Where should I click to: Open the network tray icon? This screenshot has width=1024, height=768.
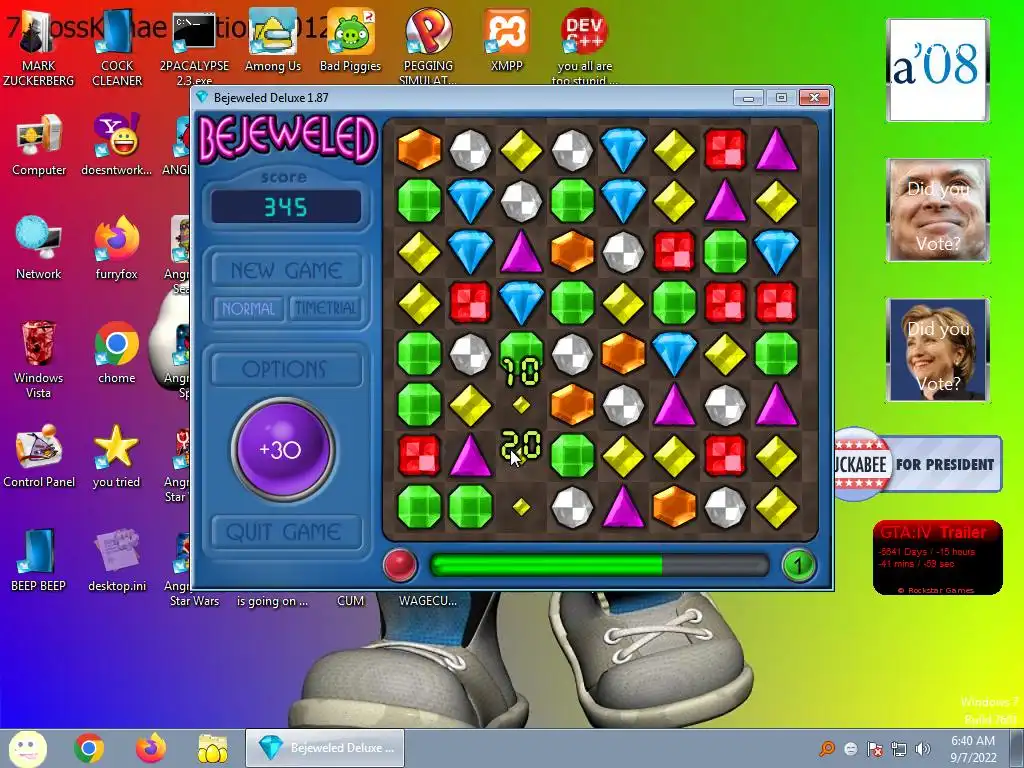899,748
